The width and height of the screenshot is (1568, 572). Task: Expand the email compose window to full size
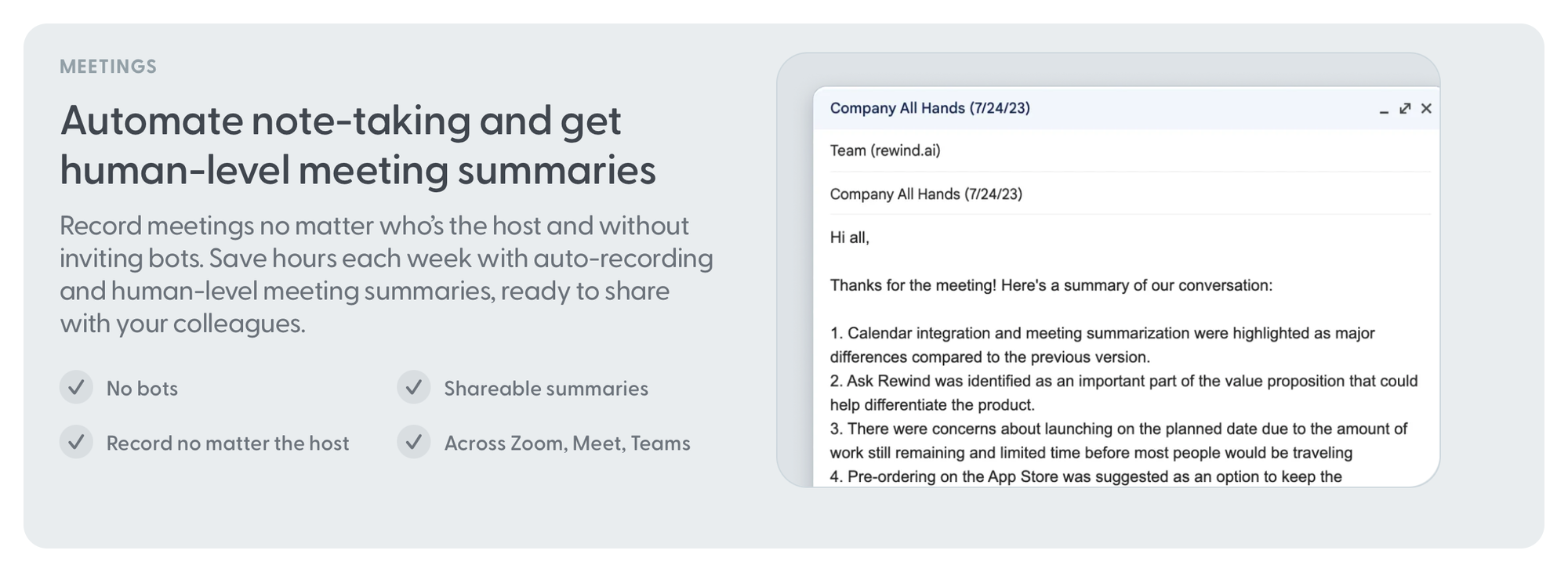(1405, 108)
